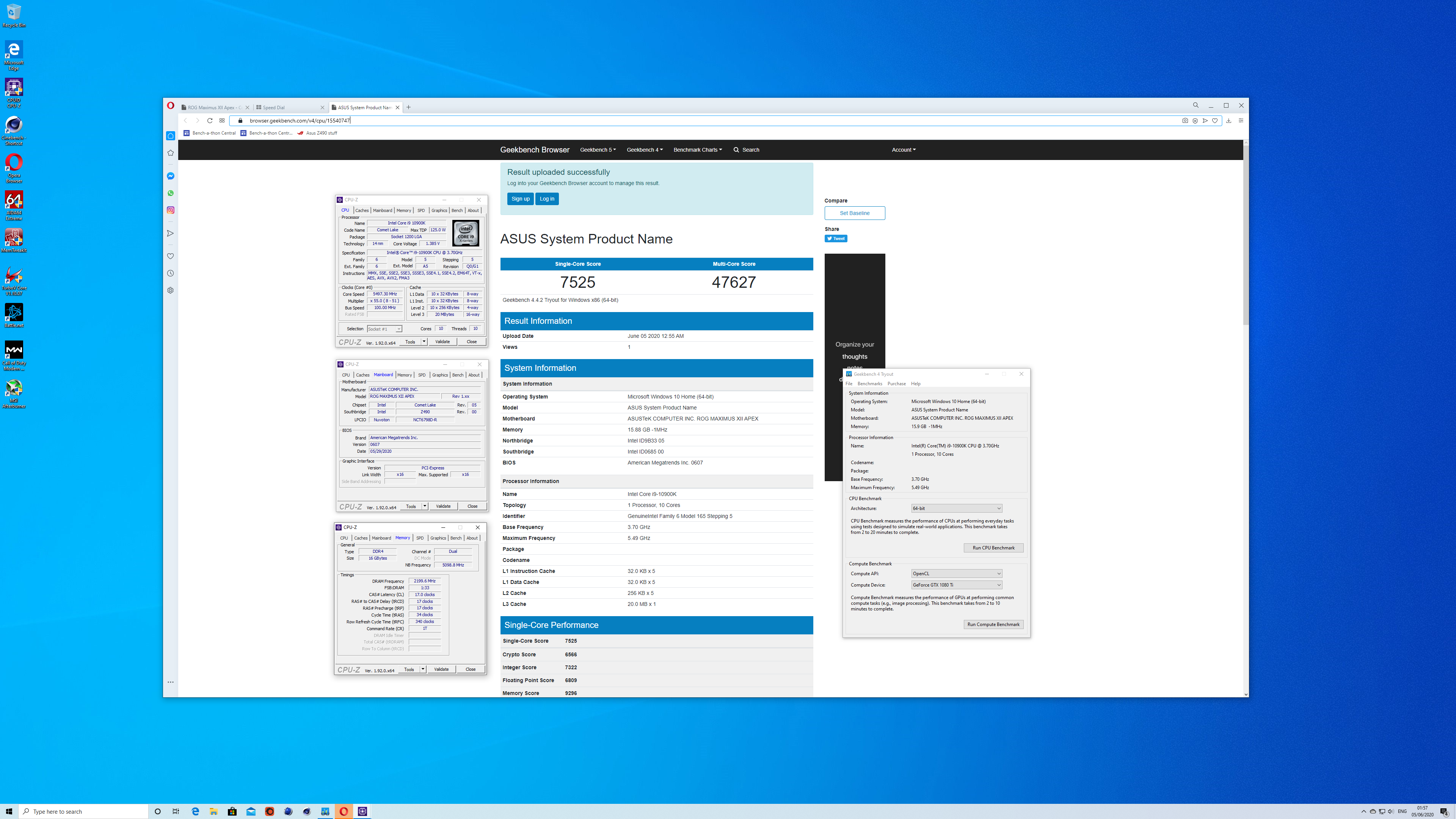Viewport: 1456px width, 819px height.
Task: Open sidebar heart bookmarks icon
Action: tap(171, 256)
